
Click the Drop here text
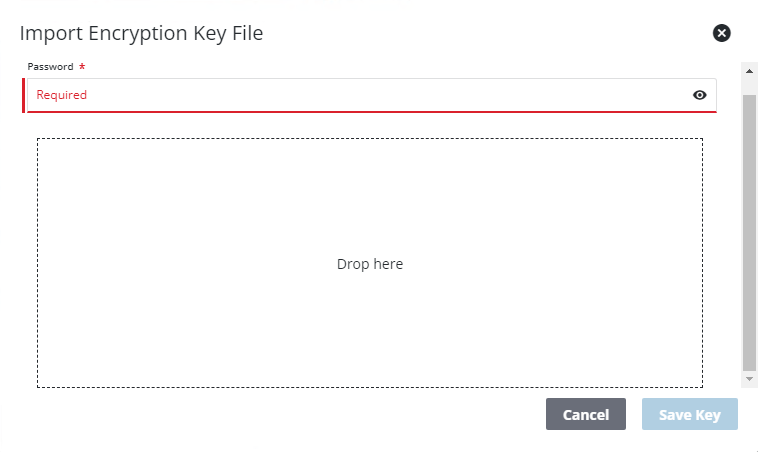coord(370,264)
